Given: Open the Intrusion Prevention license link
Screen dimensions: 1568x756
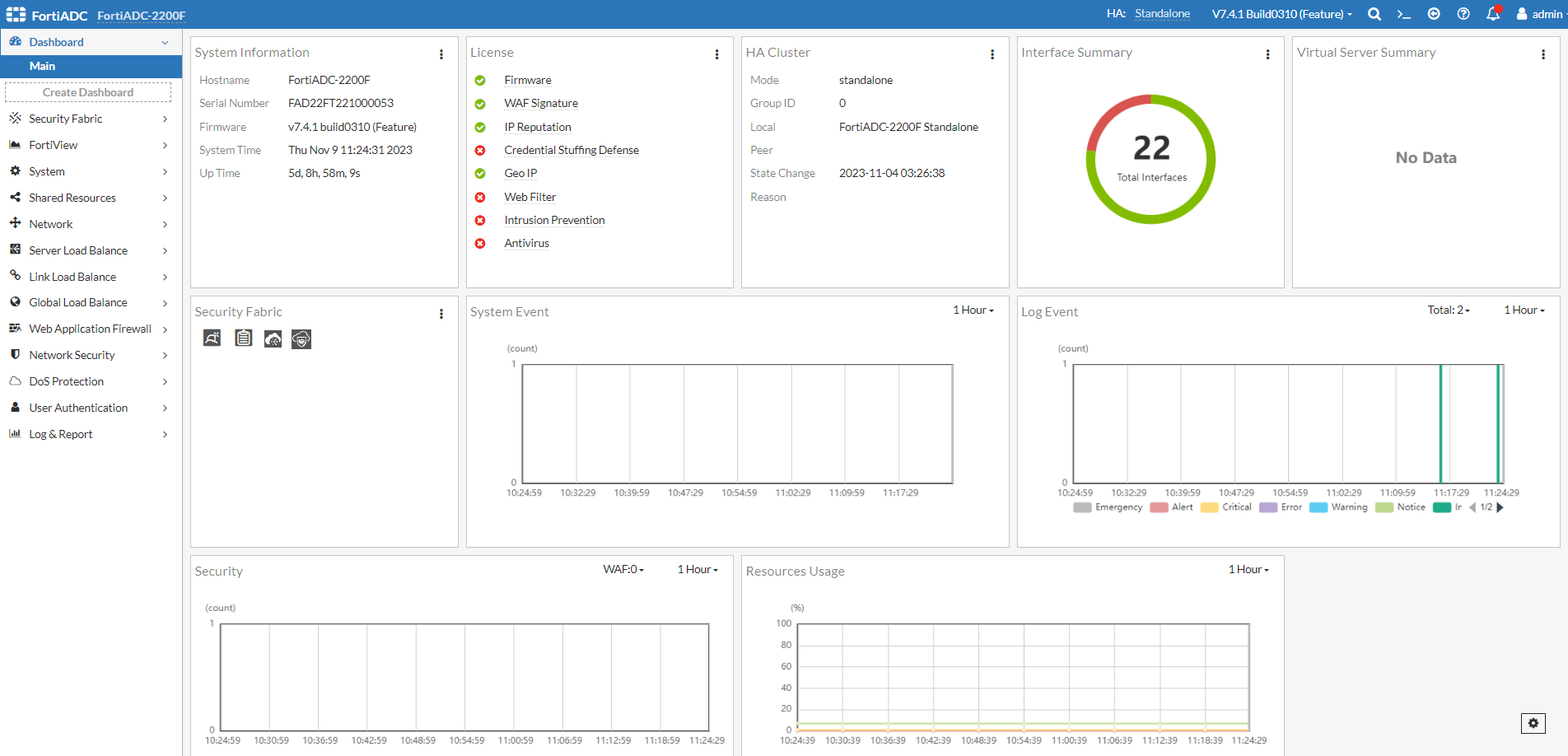Looking at the screenshot, I should [554, 221].
